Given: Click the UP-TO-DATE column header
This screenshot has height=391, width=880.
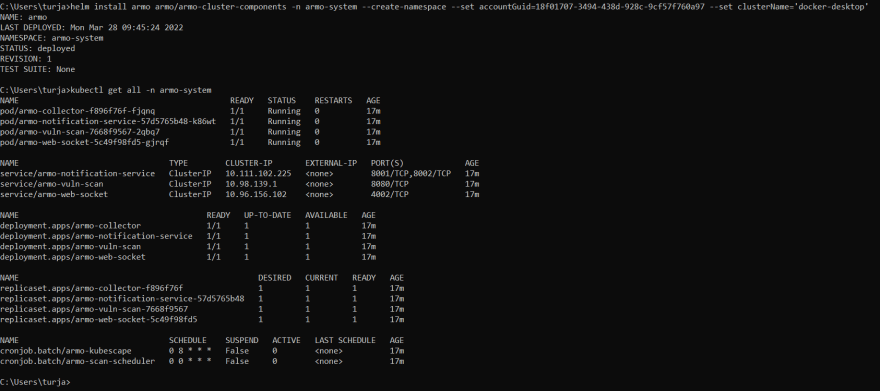Looking at the screenshot, I should 268,215.
